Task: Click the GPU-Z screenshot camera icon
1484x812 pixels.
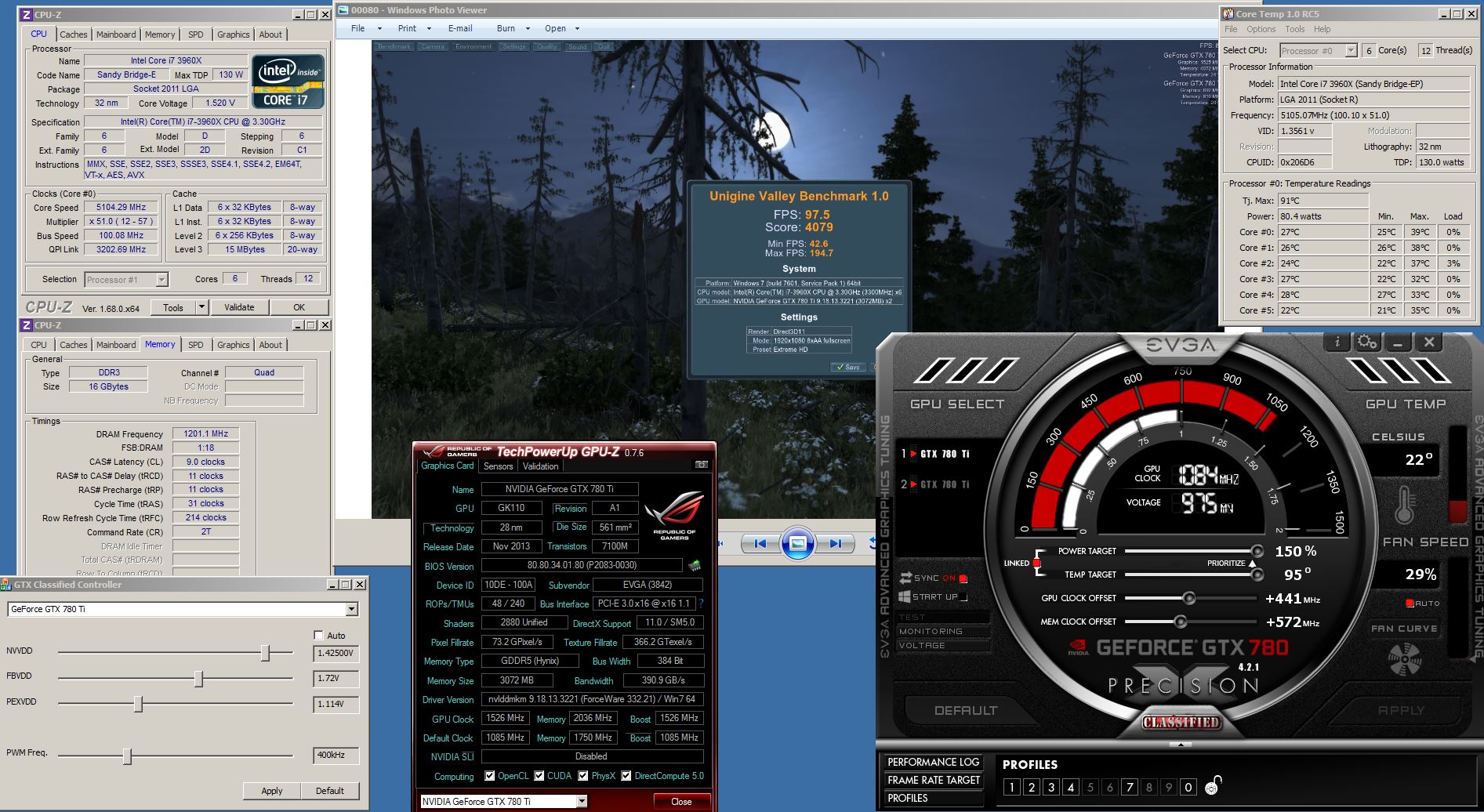Action: (x=702, y=465)
